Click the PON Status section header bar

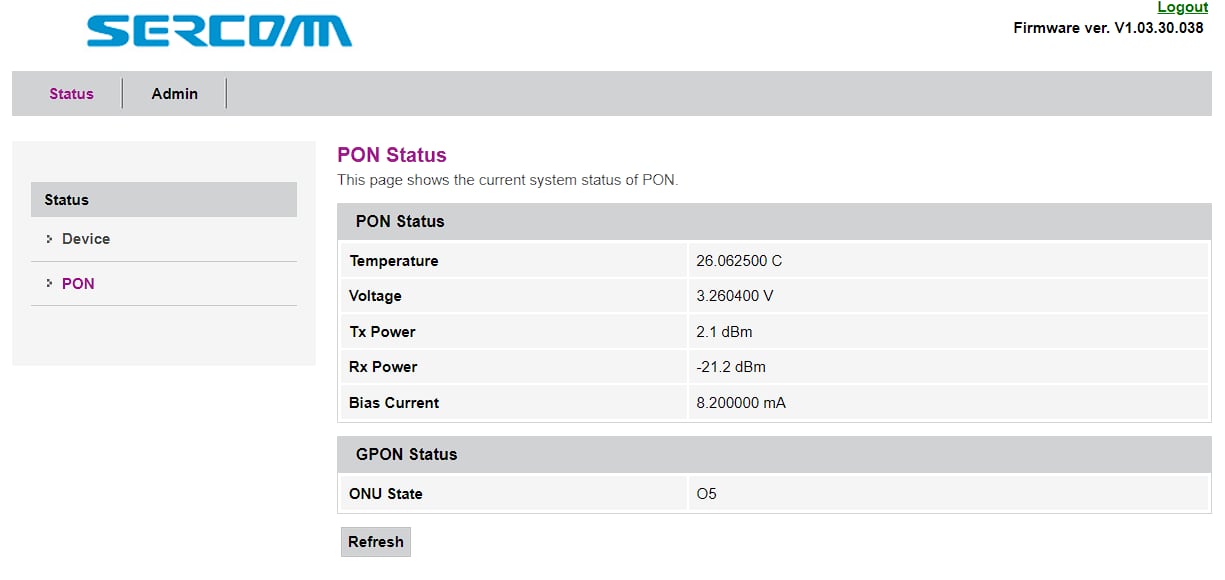click(774, 221)
